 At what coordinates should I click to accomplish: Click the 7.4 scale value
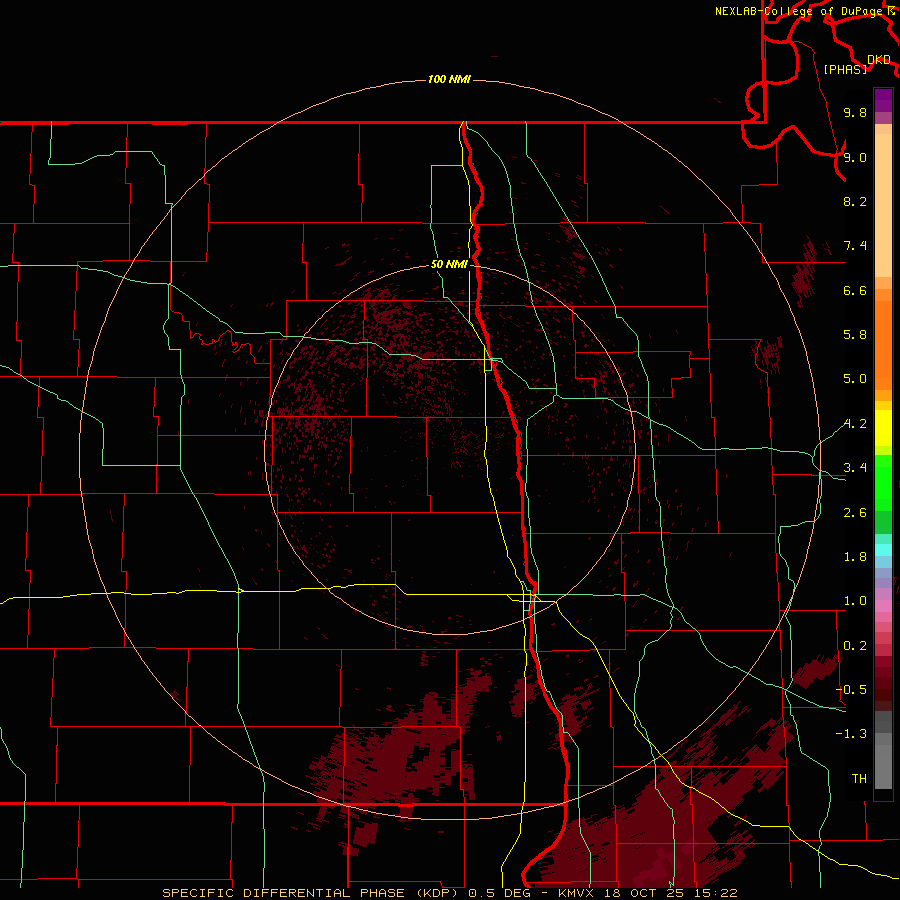click(855, 246)
